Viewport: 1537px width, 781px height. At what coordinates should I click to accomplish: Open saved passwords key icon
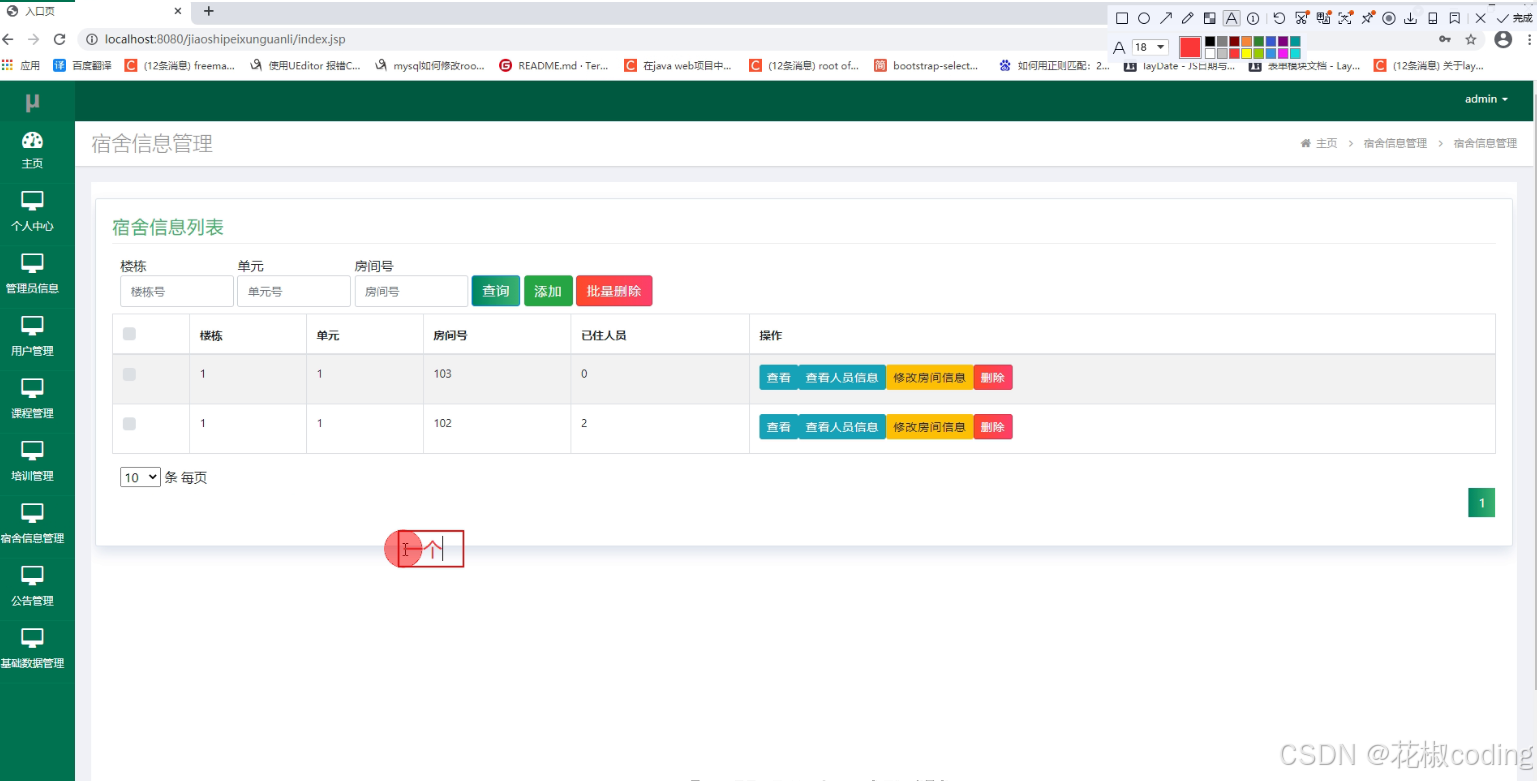click(1445, 40)
